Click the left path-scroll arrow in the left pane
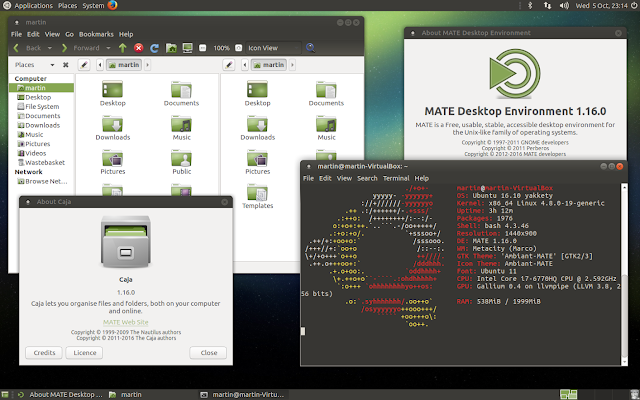This screenshot has width=640, height=400. tap(100, 65)
